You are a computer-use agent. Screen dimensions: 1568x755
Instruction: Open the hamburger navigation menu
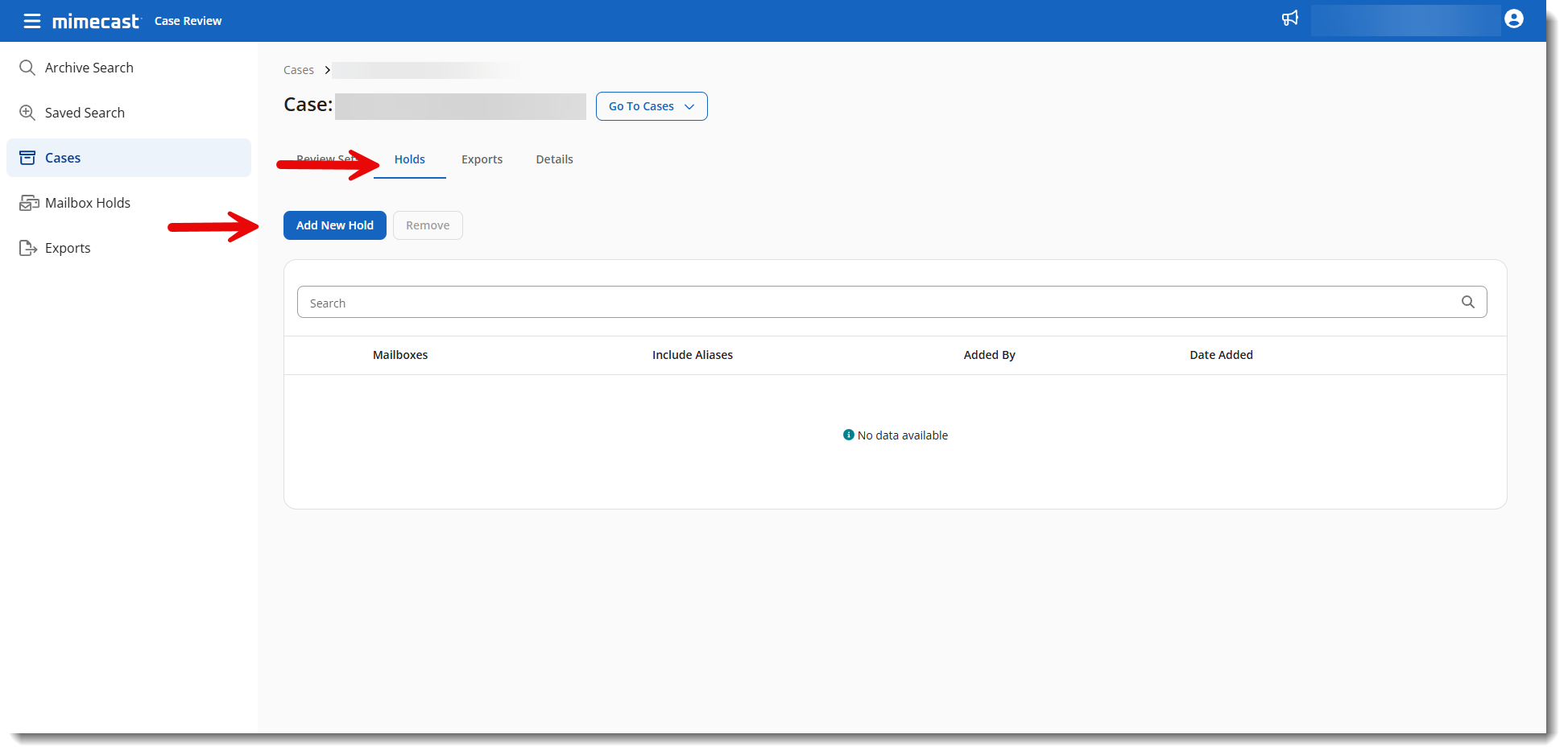tap(31, 21)
